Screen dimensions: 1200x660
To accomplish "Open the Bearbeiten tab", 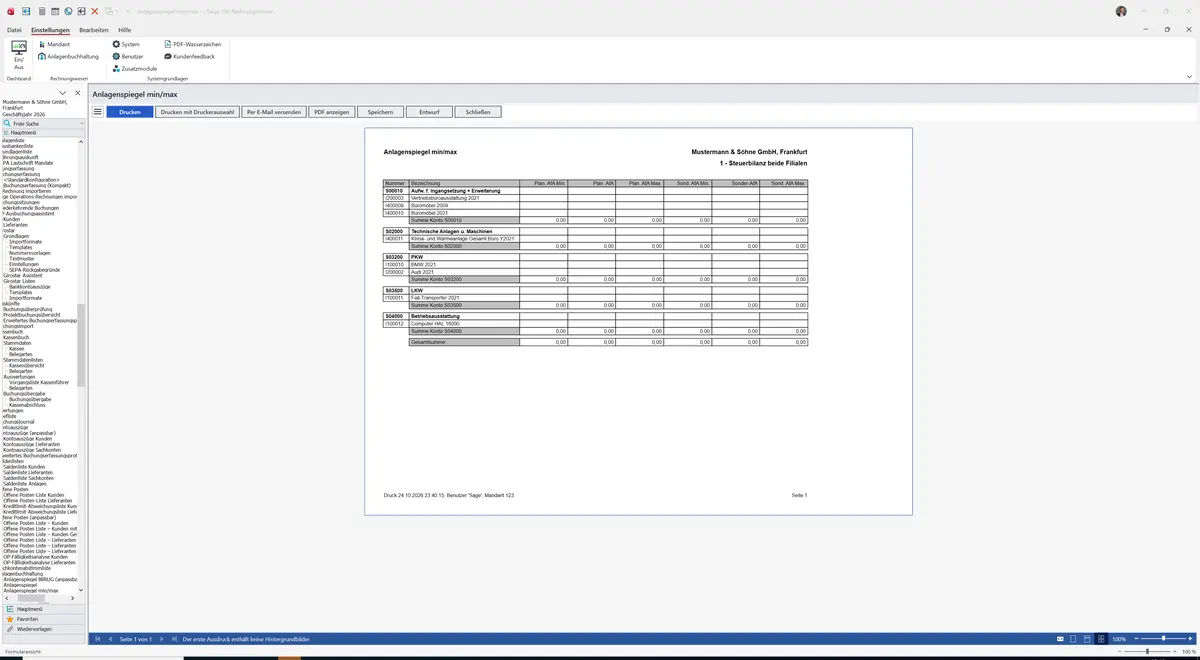I will pyautogui.click(x=94, y=30).
